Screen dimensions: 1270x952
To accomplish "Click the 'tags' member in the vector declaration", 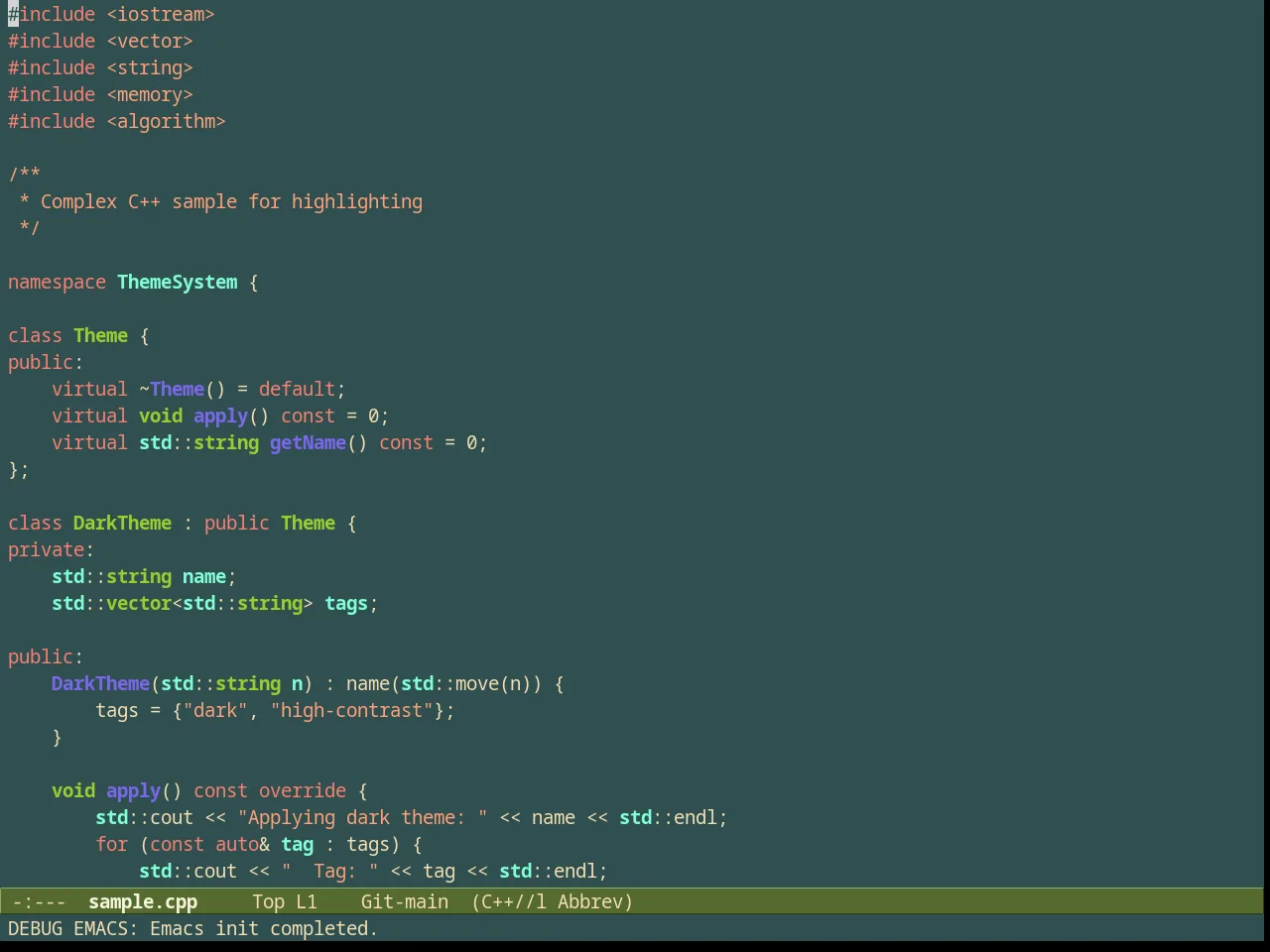I will [346, 603].
